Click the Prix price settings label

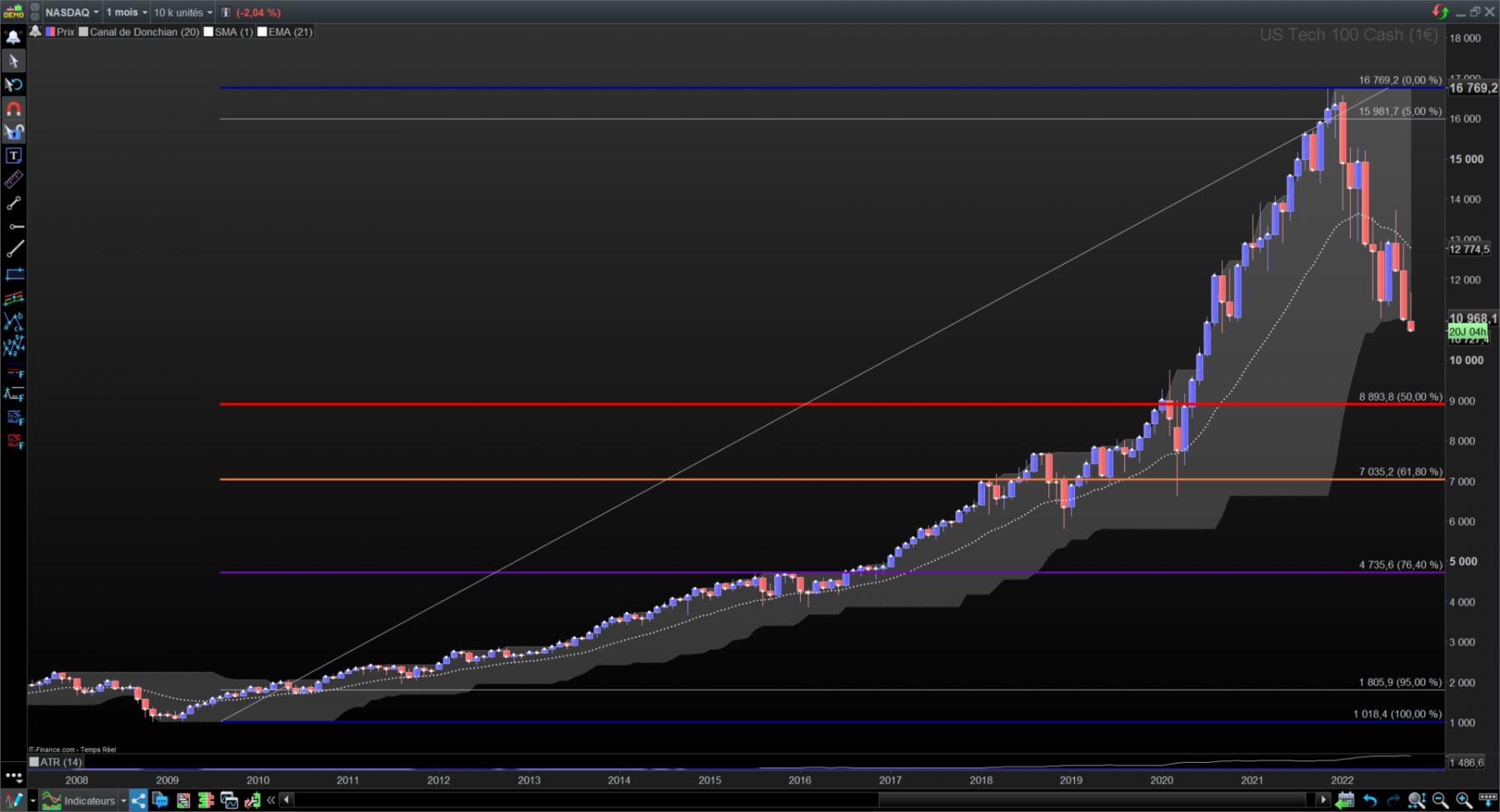pos(60,32)
